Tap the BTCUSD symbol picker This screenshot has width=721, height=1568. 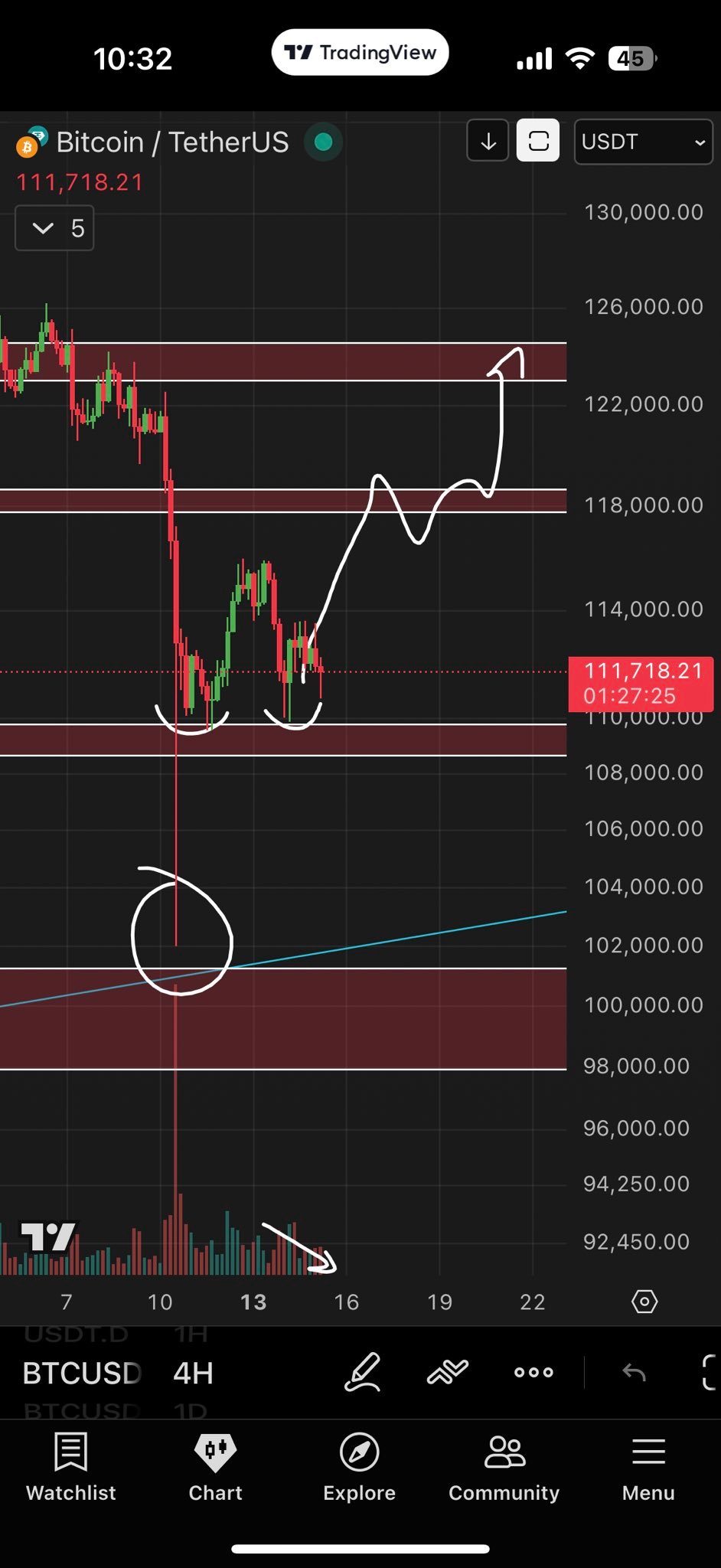[82, 1374]
